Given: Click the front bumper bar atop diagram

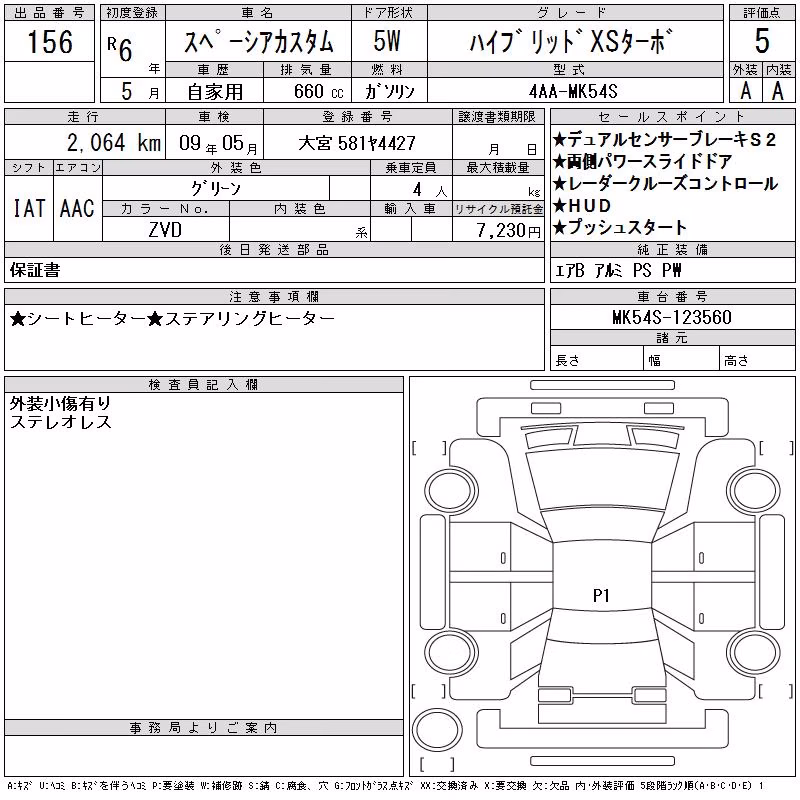Looking at the screenshot, I should 602,385.
